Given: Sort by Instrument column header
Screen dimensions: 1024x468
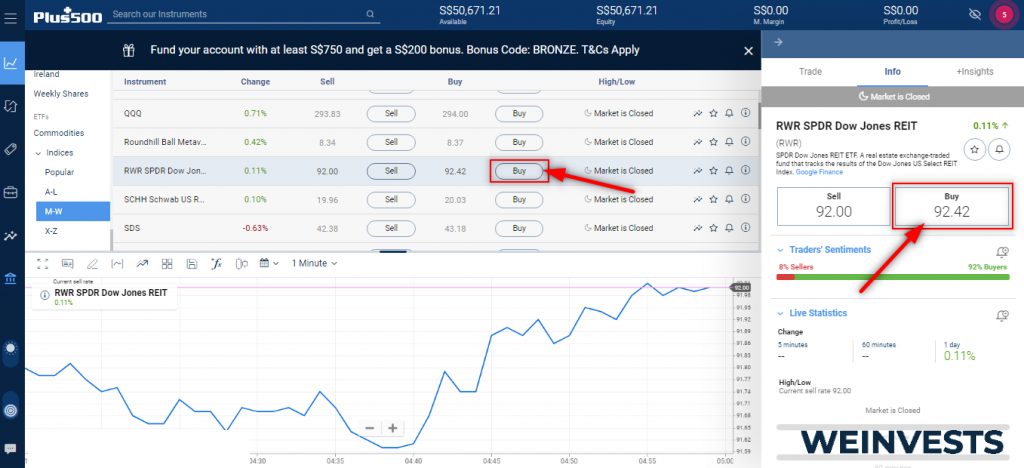Looking at the screenshot, I should tap(145, 82).
